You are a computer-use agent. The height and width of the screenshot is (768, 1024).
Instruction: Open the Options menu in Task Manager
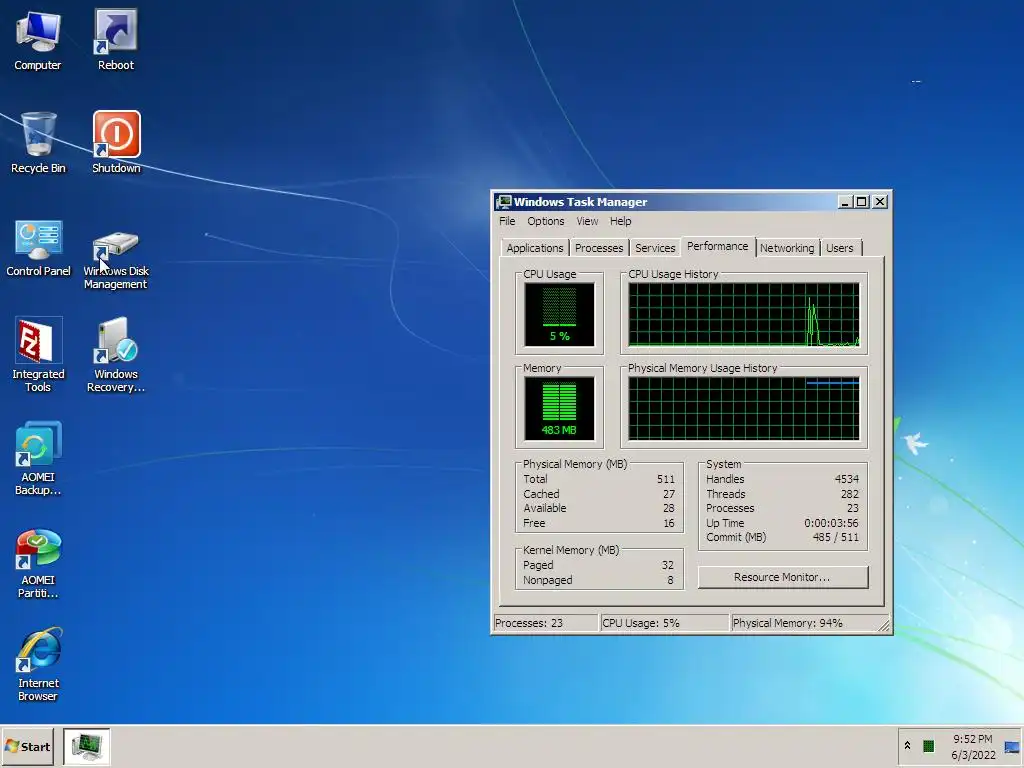coord(545,221)
